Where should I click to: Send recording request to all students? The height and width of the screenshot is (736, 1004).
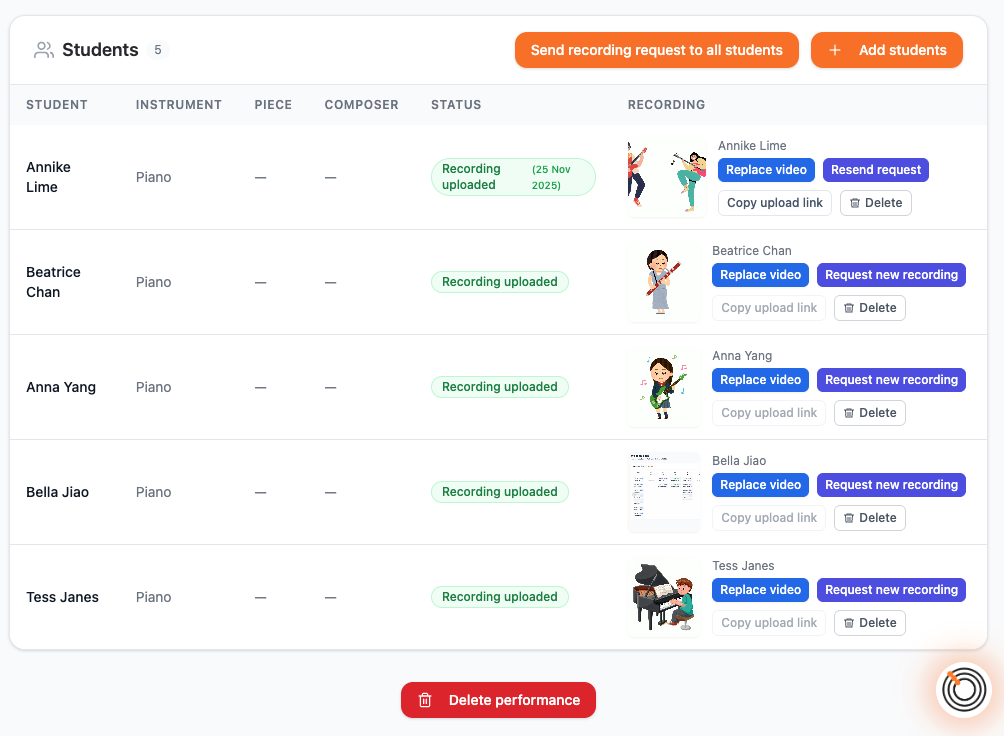[x=656, y=50]
